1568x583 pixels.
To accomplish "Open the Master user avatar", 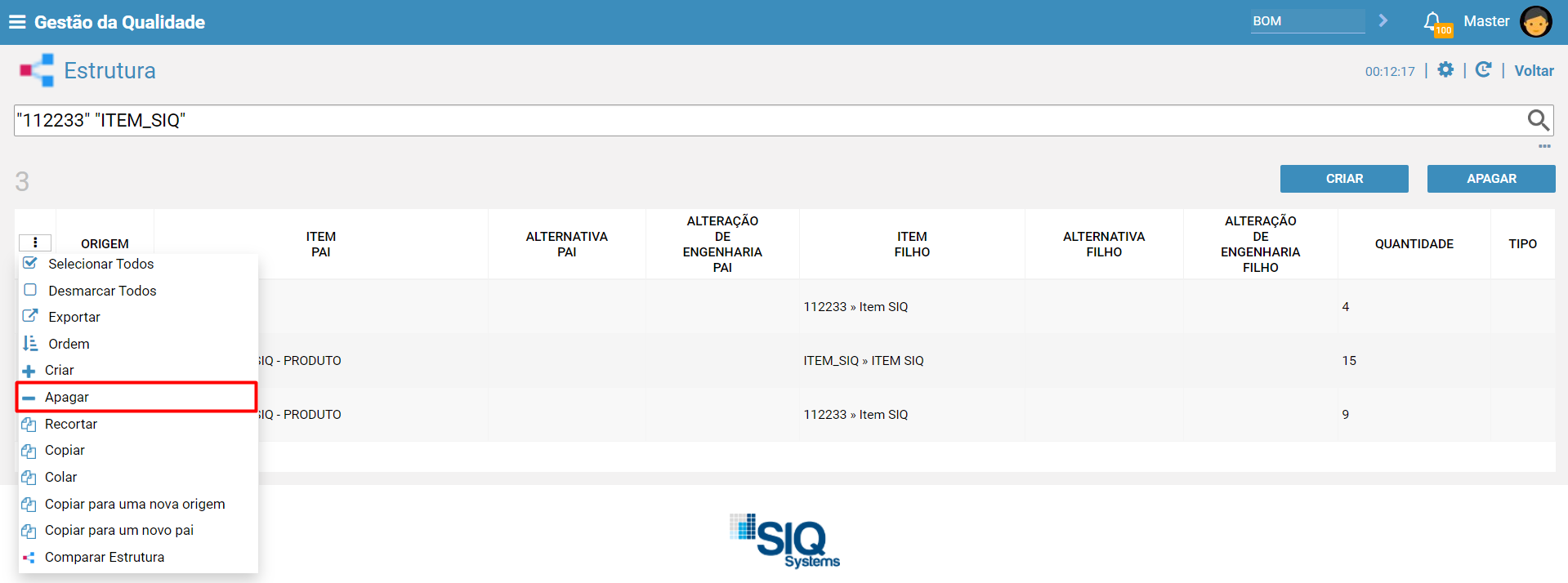I will [x=1535, y=22].
